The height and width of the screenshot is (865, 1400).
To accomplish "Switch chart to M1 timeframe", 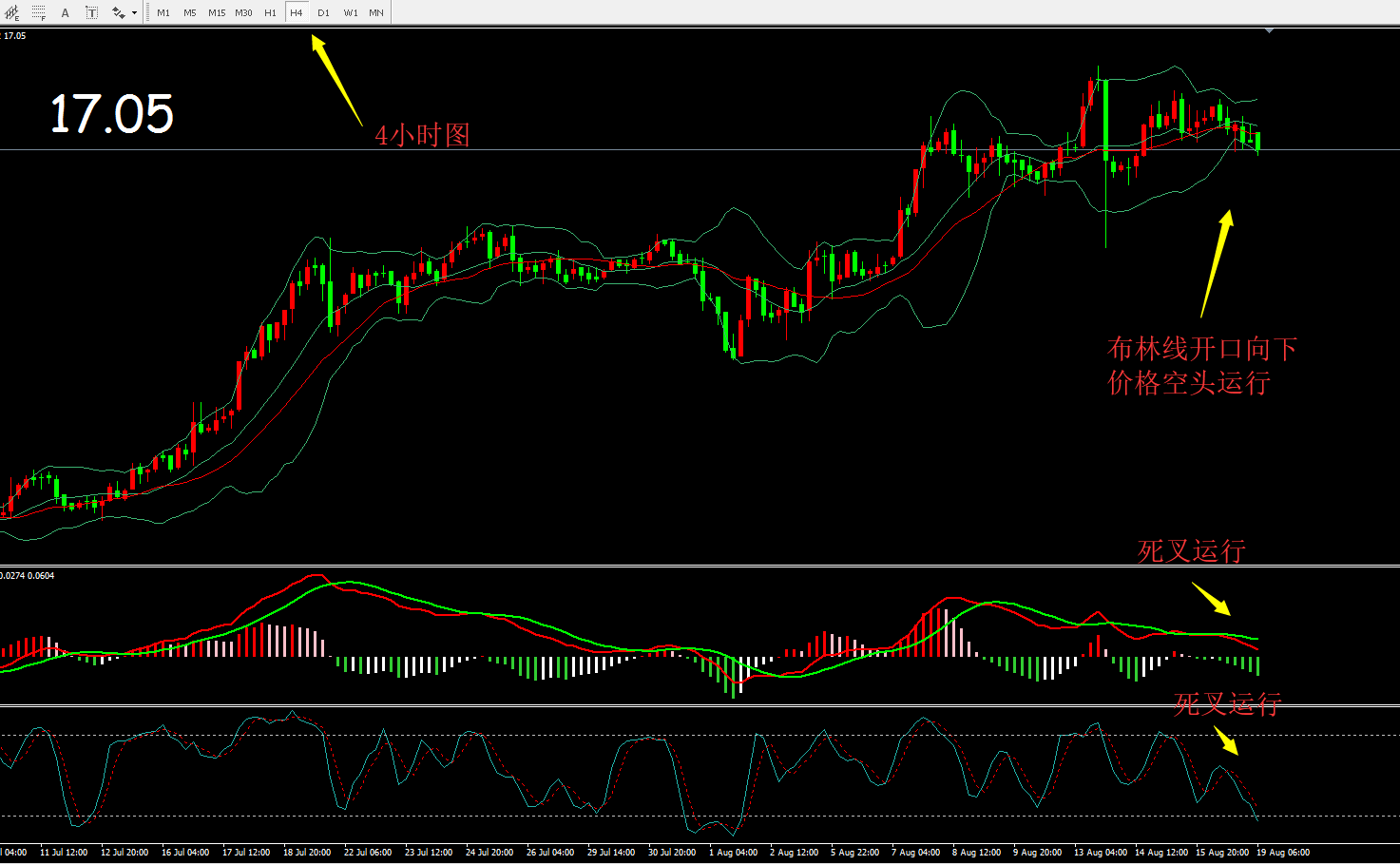I will [163, 12].
